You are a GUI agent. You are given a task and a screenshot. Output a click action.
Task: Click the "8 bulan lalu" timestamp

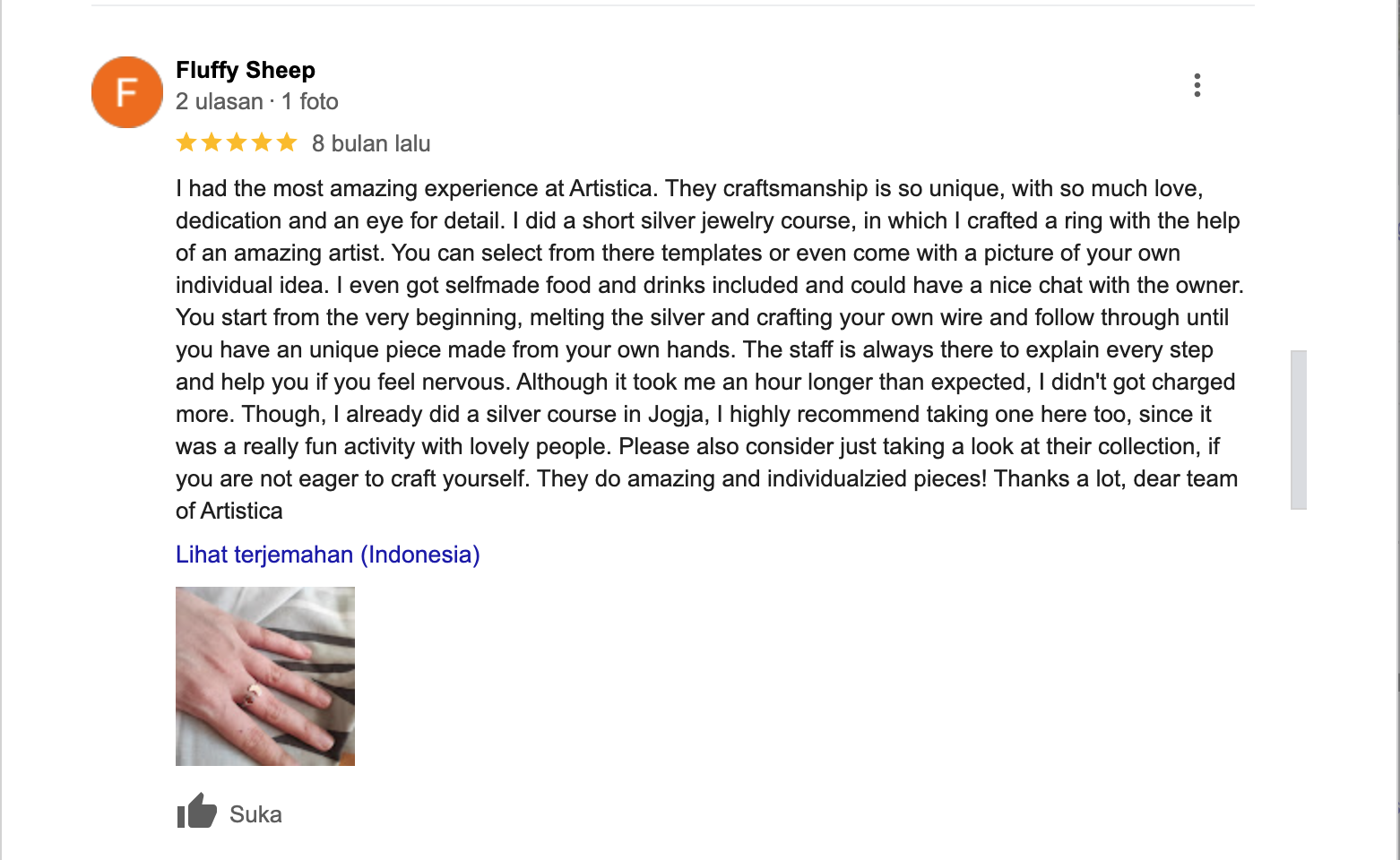[371, 143]
